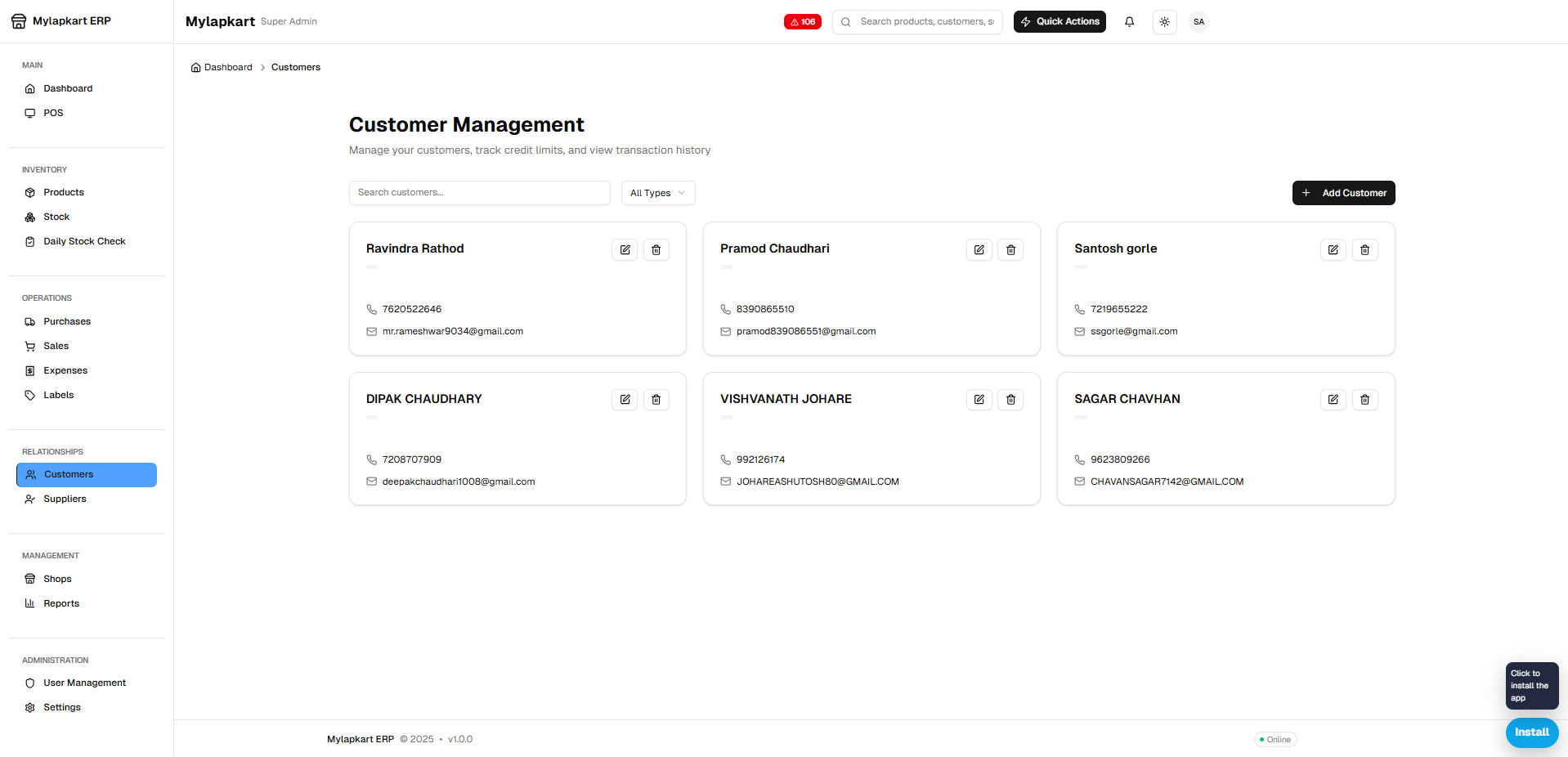Click the edit icon on SAGAR CHAVHAN's card
The width and height of the screenshot is (1568, 757).
(x=1333, y=400)
